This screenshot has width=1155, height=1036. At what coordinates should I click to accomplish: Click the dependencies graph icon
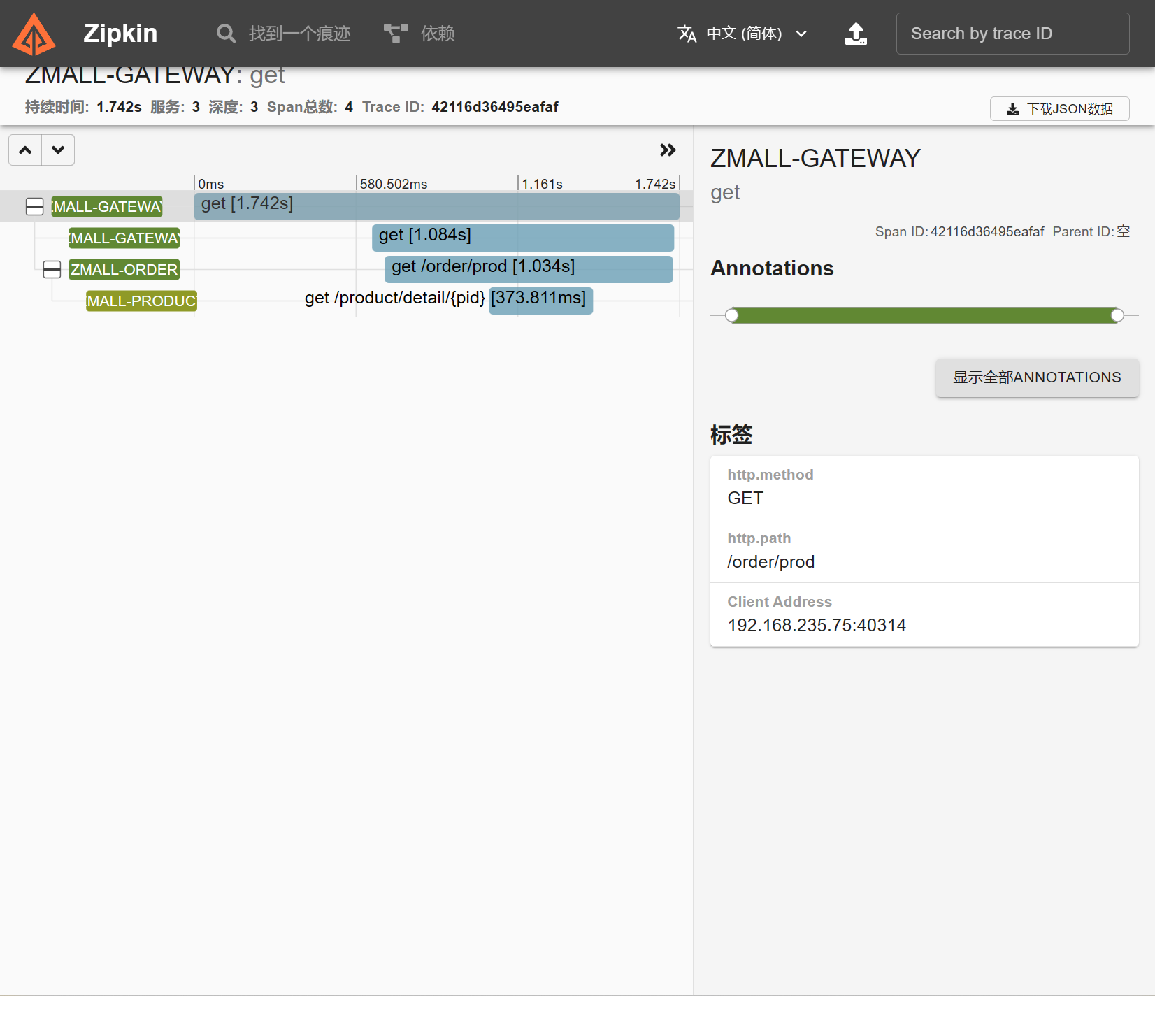(396, 34)
